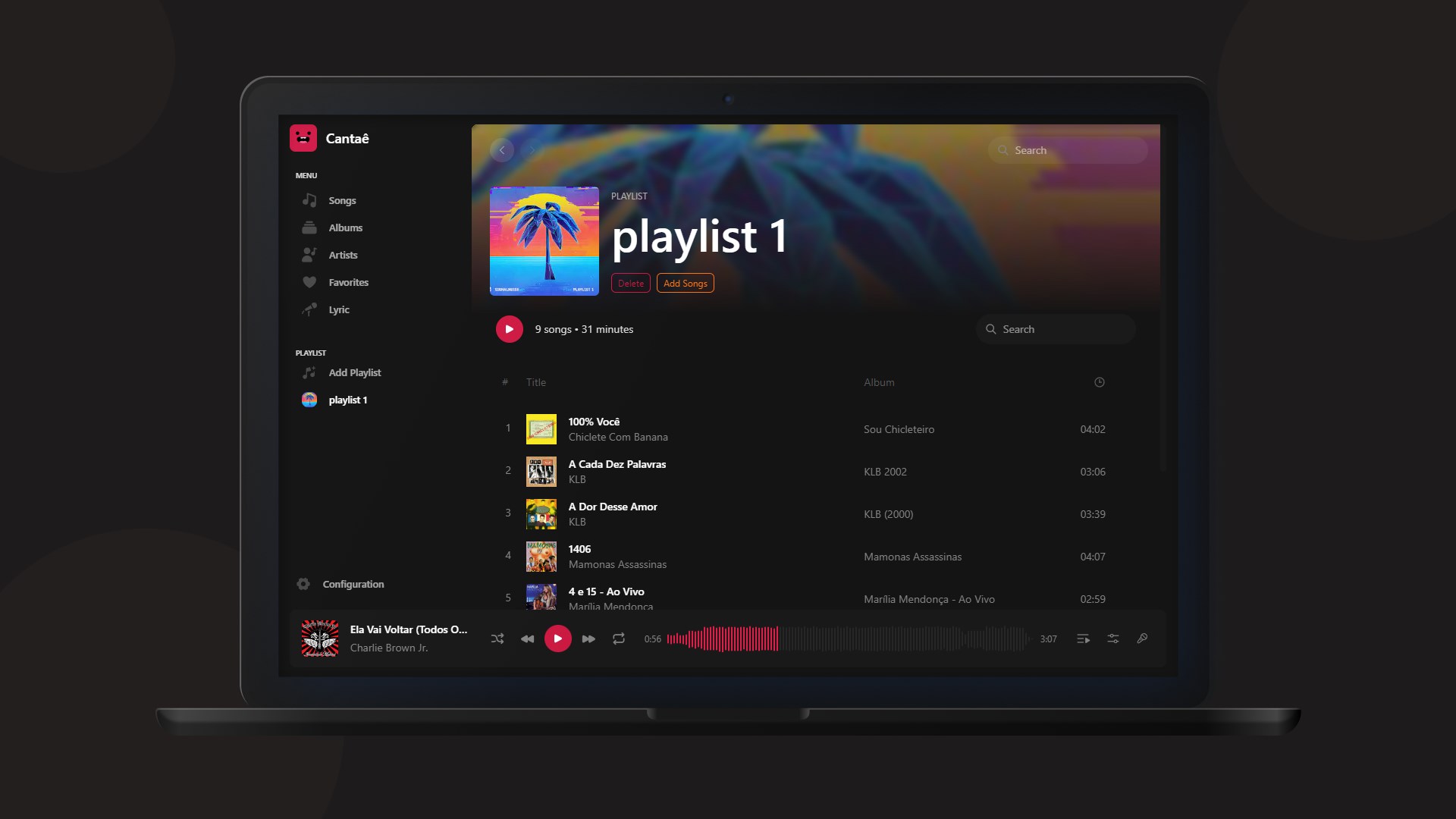Screen dimensions: 1456x819
Task: Select song "A Cada Dez Palavras"
Action: pyautogui.click(x=617, y=464)
